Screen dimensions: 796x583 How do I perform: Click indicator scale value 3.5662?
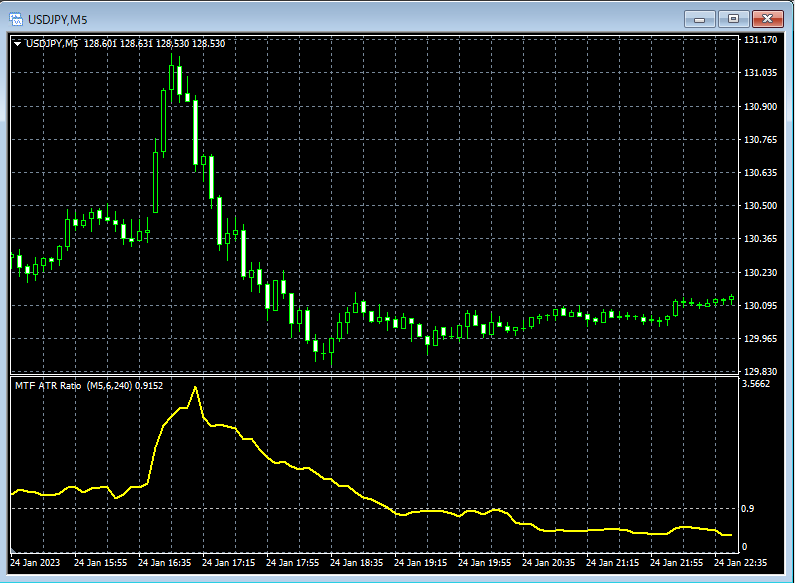[x=756, y=383]
